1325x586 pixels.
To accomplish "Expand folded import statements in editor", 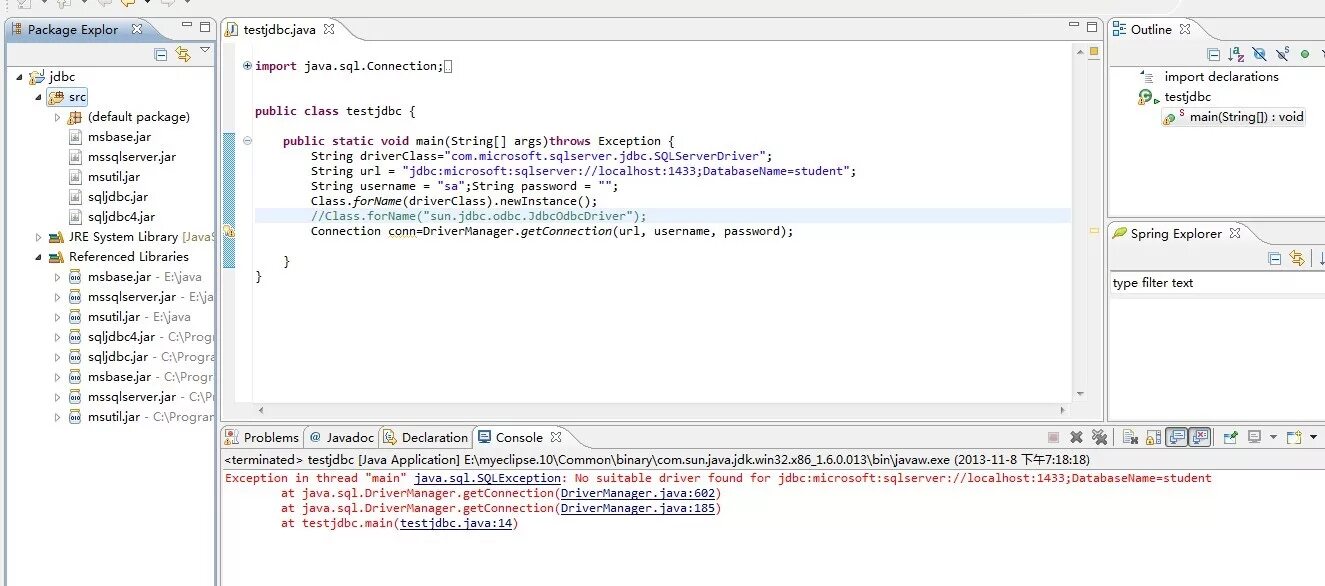I will pos(247,66).
